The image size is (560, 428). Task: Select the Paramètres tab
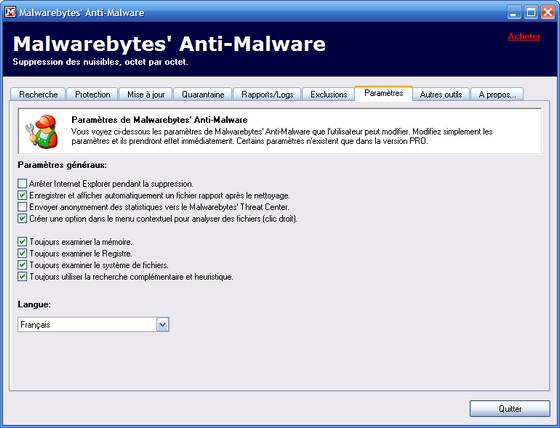(x=384, y=93)
